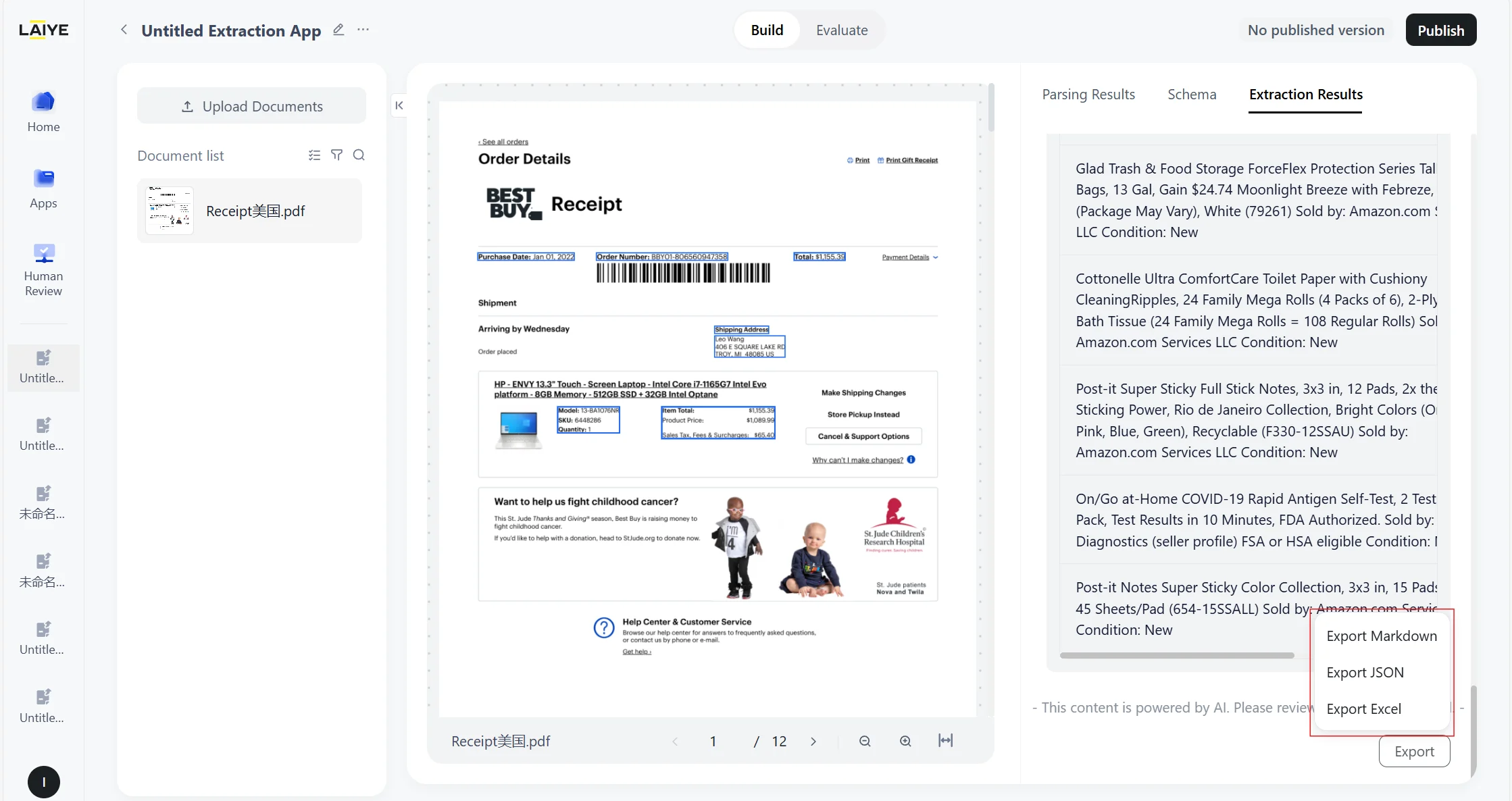Select the fifth app entry labeled Untitle...

[x=43, y=639]
